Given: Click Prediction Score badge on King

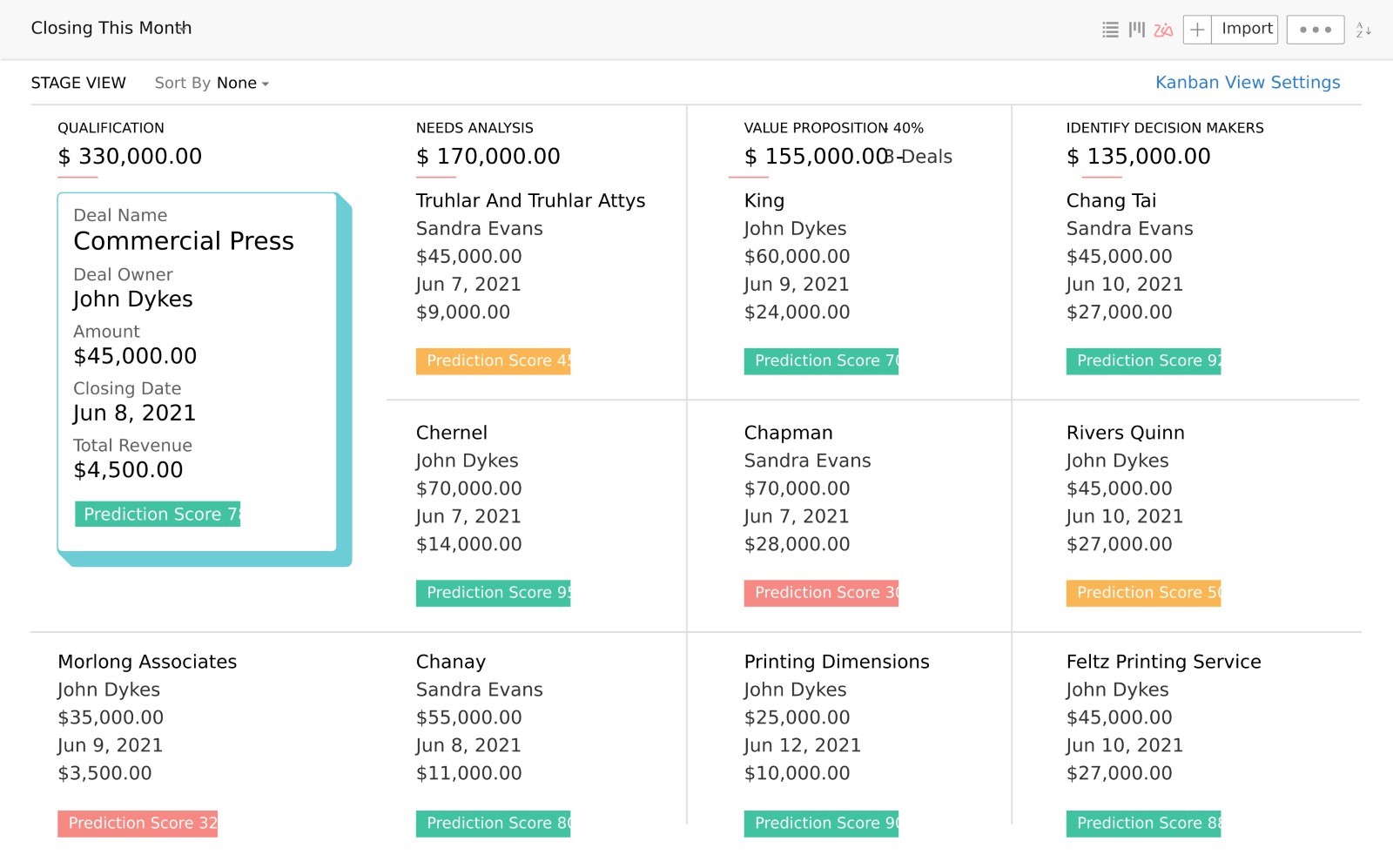Looking at the screenshot, I should (x=821, y=360).
